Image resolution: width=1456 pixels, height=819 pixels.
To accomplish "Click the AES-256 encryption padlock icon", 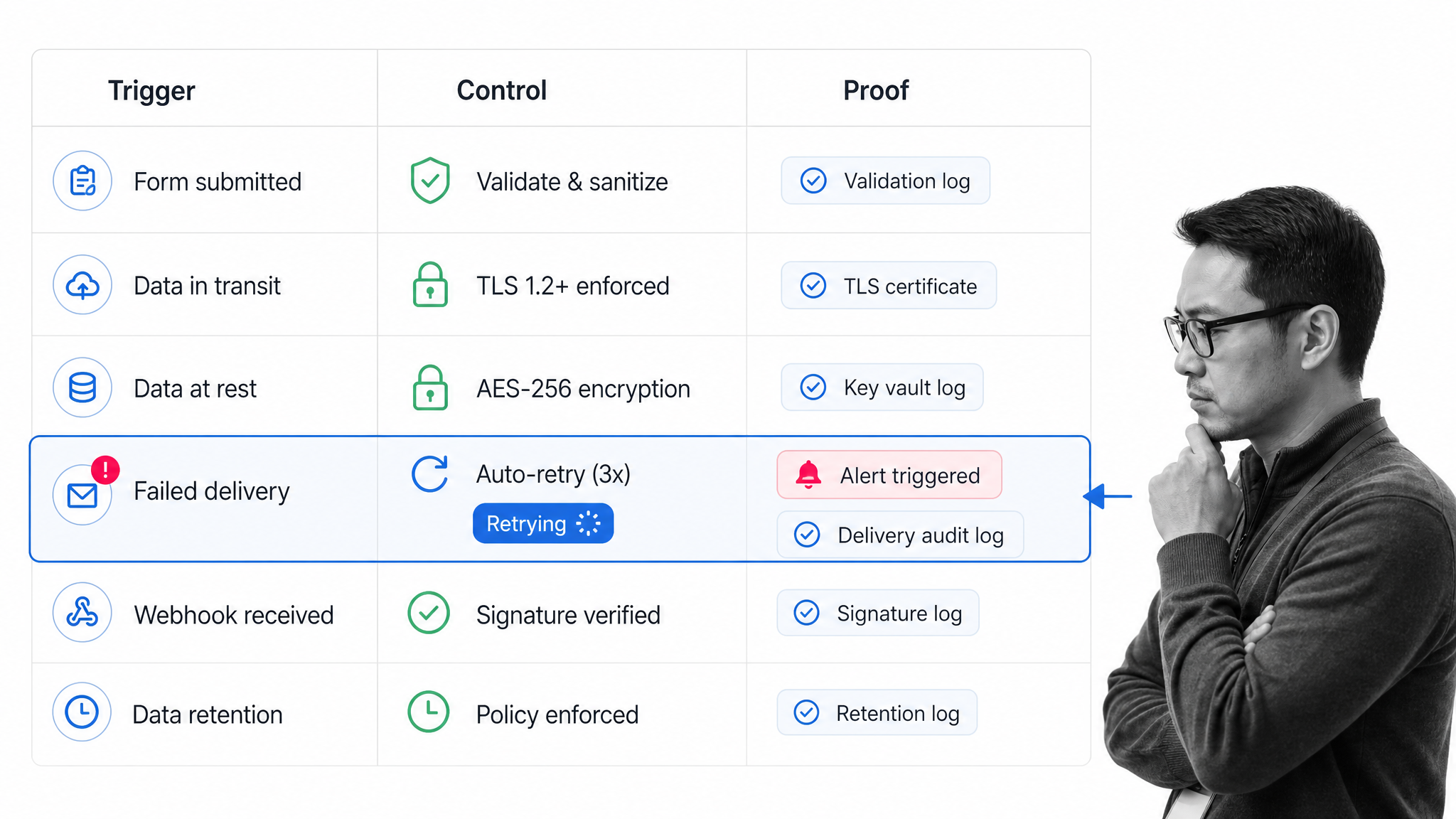I will 430,387.
